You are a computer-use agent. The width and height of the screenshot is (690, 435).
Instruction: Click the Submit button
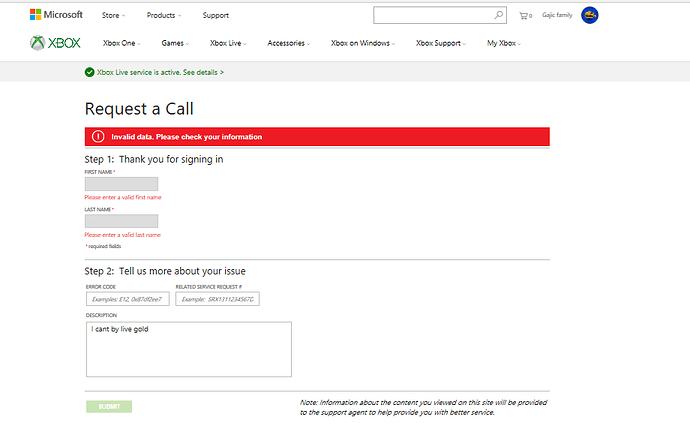[x=109, y=406]
